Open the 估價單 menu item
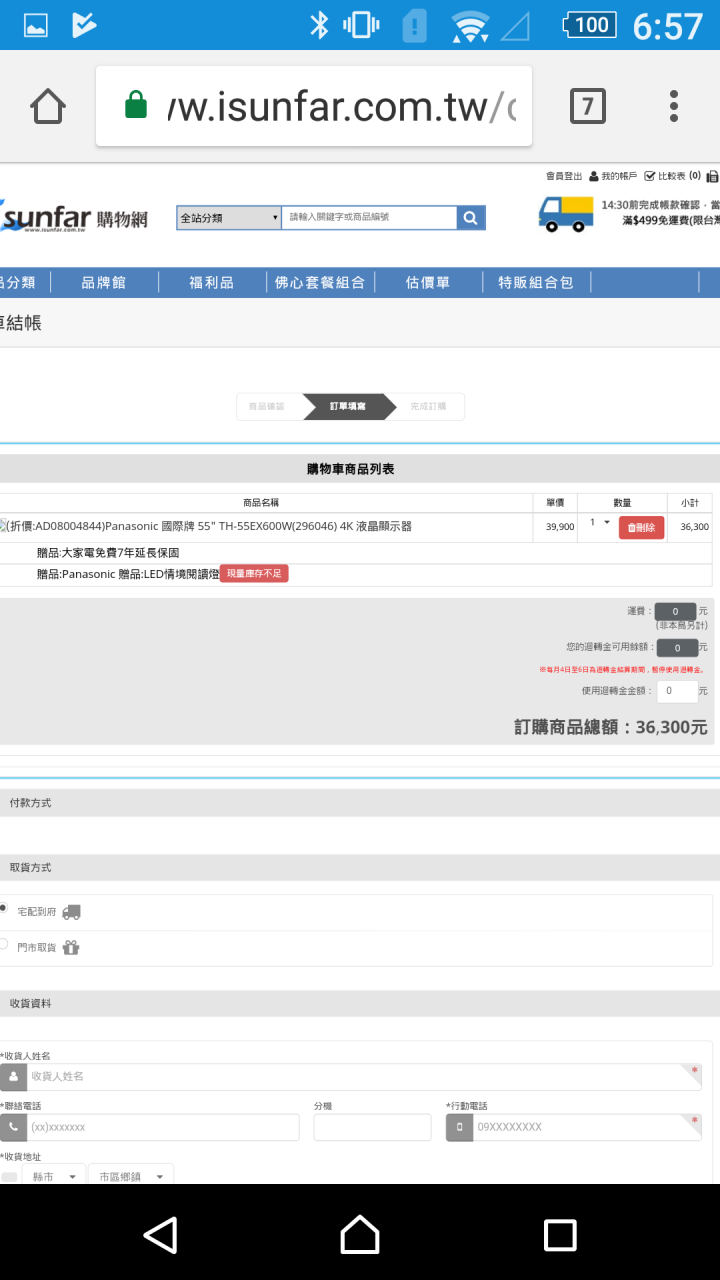 point(428,283)
